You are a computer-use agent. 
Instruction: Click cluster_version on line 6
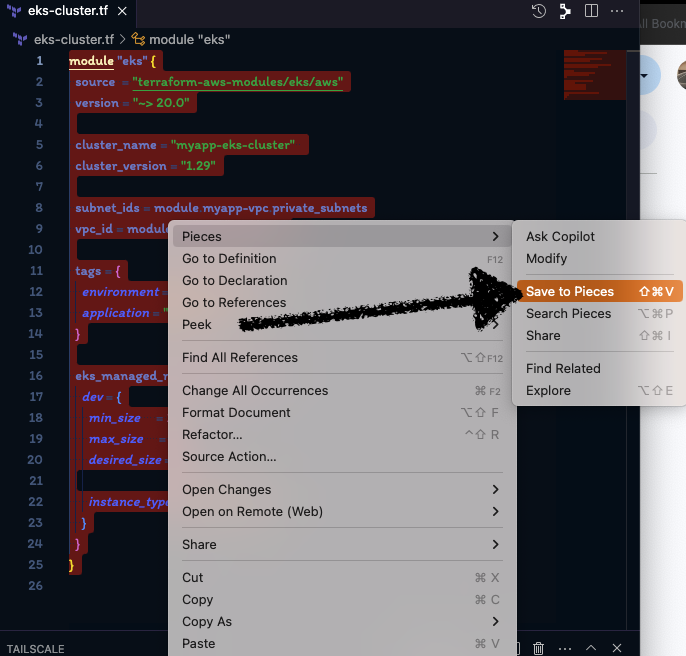[121, 166]
